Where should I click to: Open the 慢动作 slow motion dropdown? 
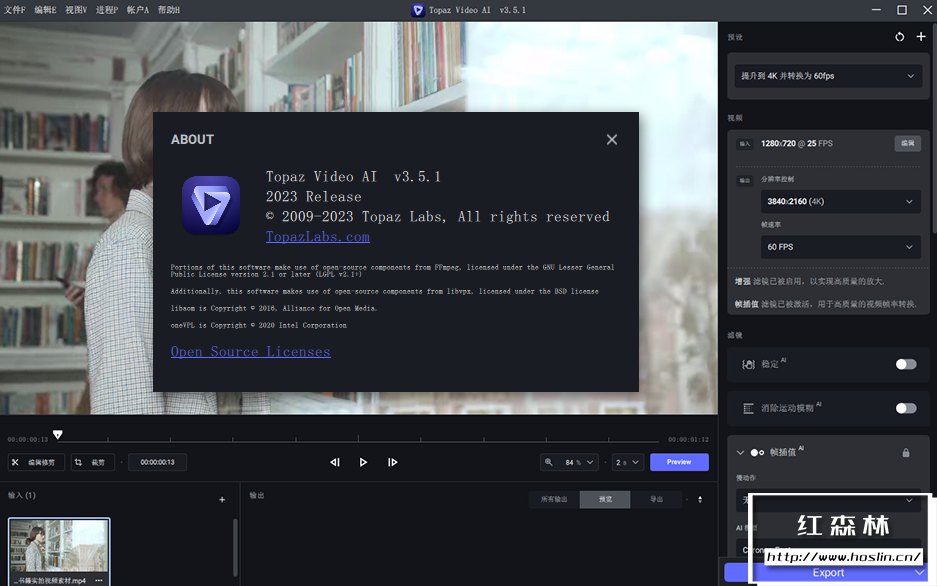click(828, 499)
